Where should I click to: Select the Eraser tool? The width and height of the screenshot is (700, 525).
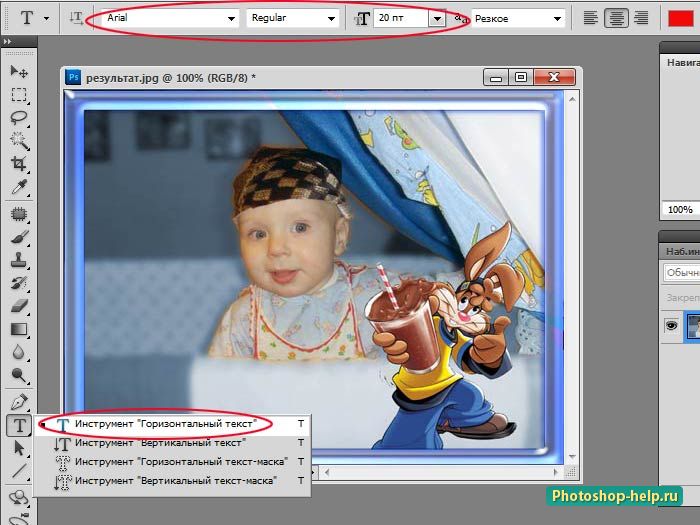(x=19, y=306)
